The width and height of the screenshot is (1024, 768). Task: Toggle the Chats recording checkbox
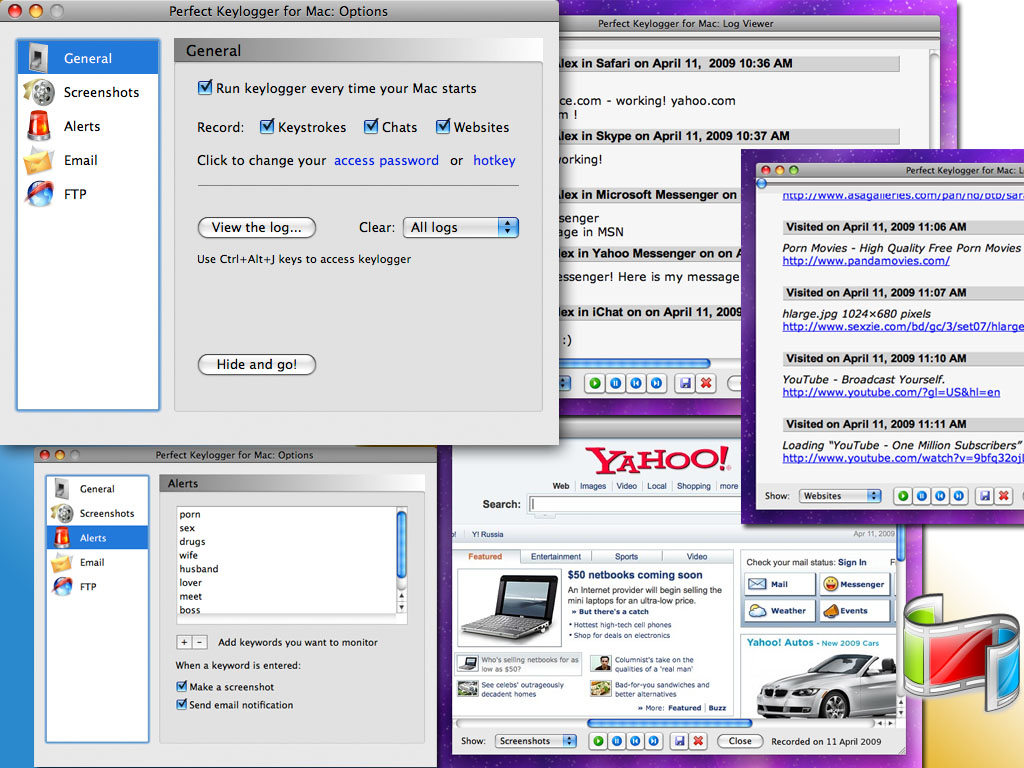pos(371,127)
